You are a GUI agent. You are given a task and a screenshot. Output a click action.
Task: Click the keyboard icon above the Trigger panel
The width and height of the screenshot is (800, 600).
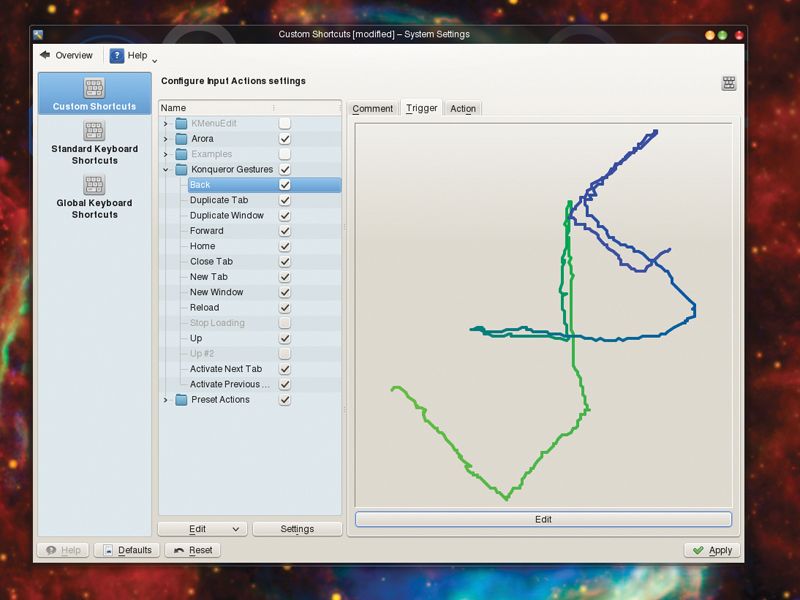[728, 81]
